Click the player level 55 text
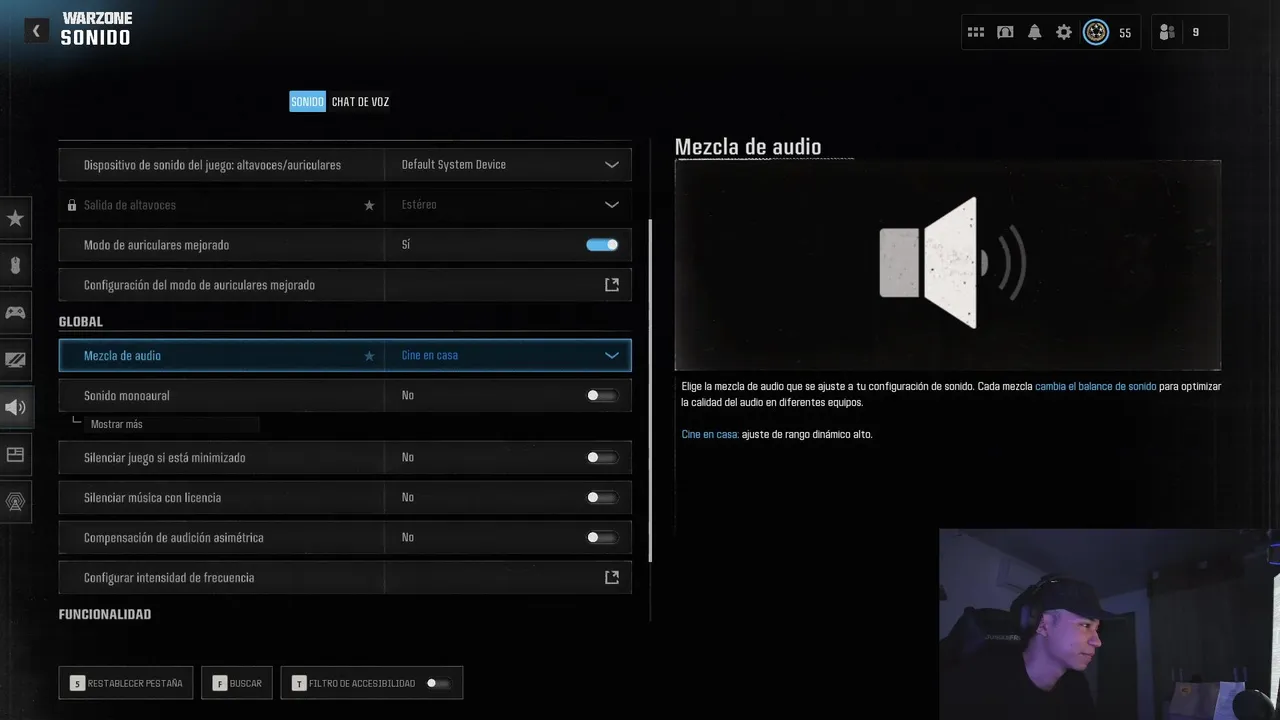 [1125, 33]
